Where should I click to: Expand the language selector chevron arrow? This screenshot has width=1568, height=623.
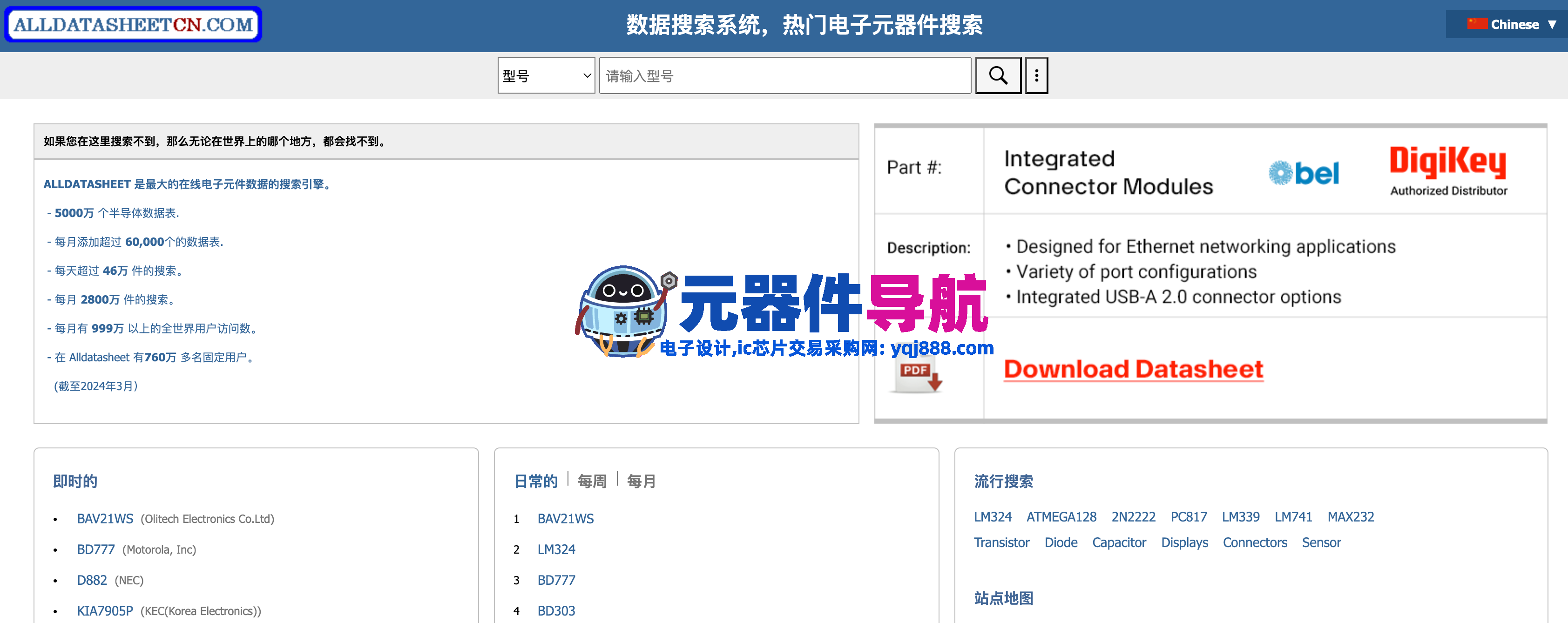[1554, 24]
